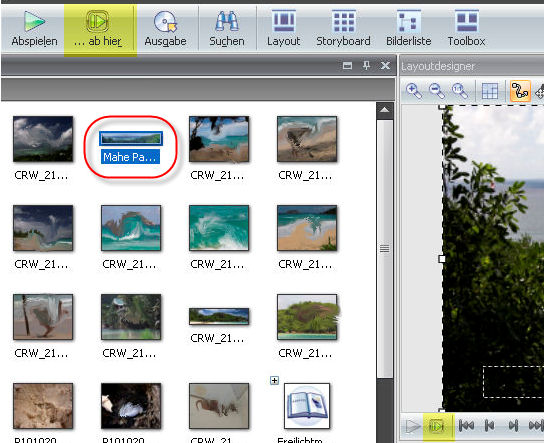The image size is (544, 443).
Task: Open the Ausgabe output tool
Action: pyautogui.click(x=165, y=29)
